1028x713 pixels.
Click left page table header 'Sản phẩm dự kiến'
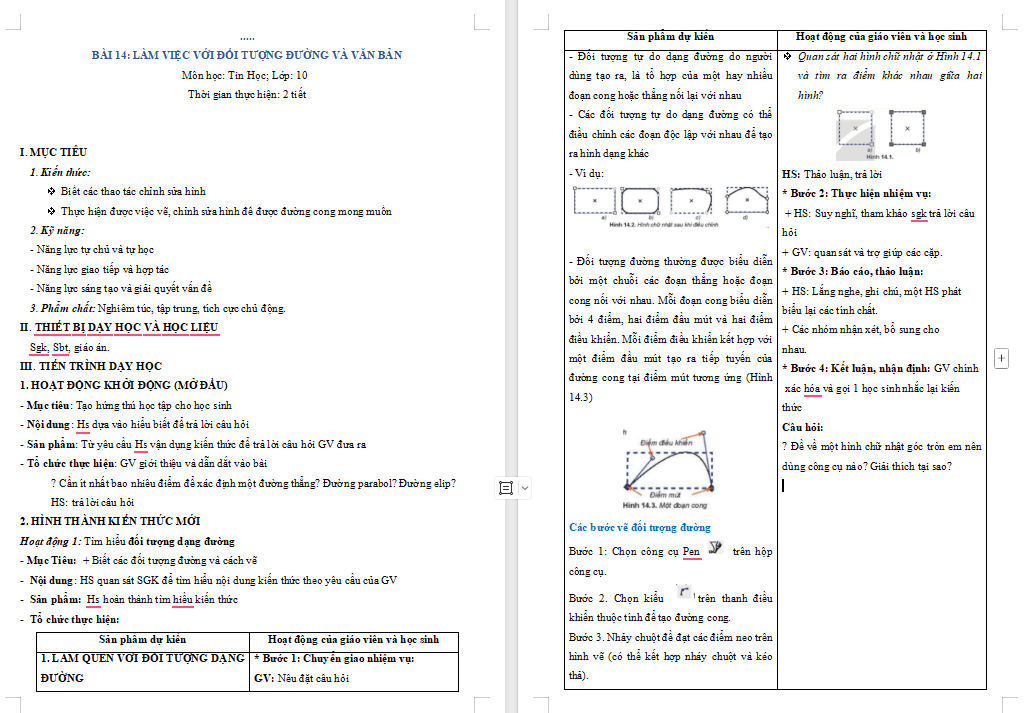[142, 640]
